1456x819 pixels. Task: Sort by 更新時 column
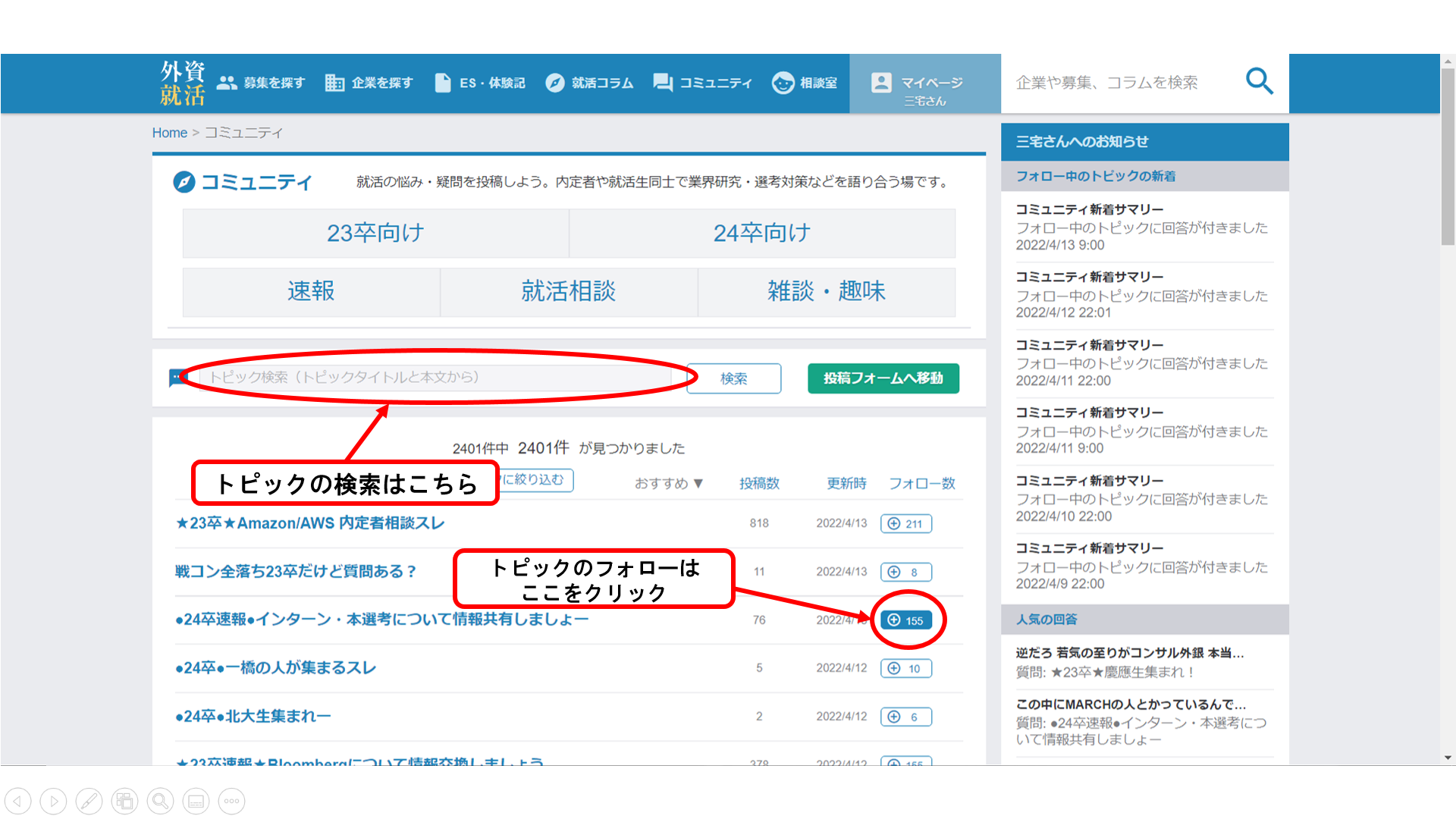pos(846,483)
